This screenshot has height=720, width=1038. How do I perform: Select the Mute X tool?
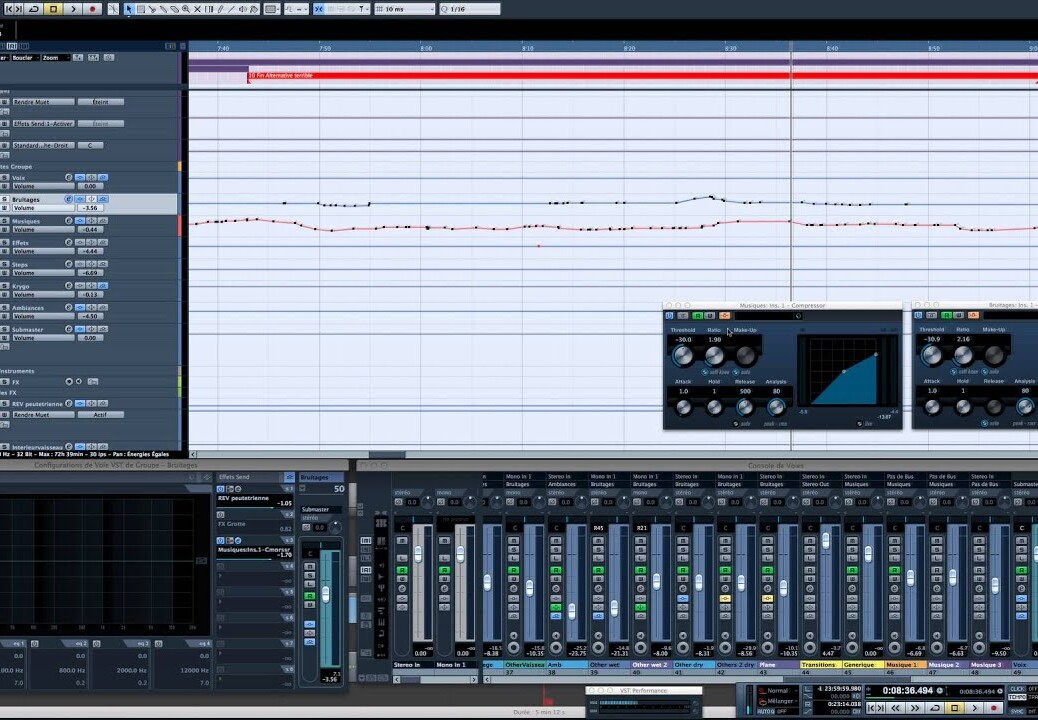(x=197, y=9)
